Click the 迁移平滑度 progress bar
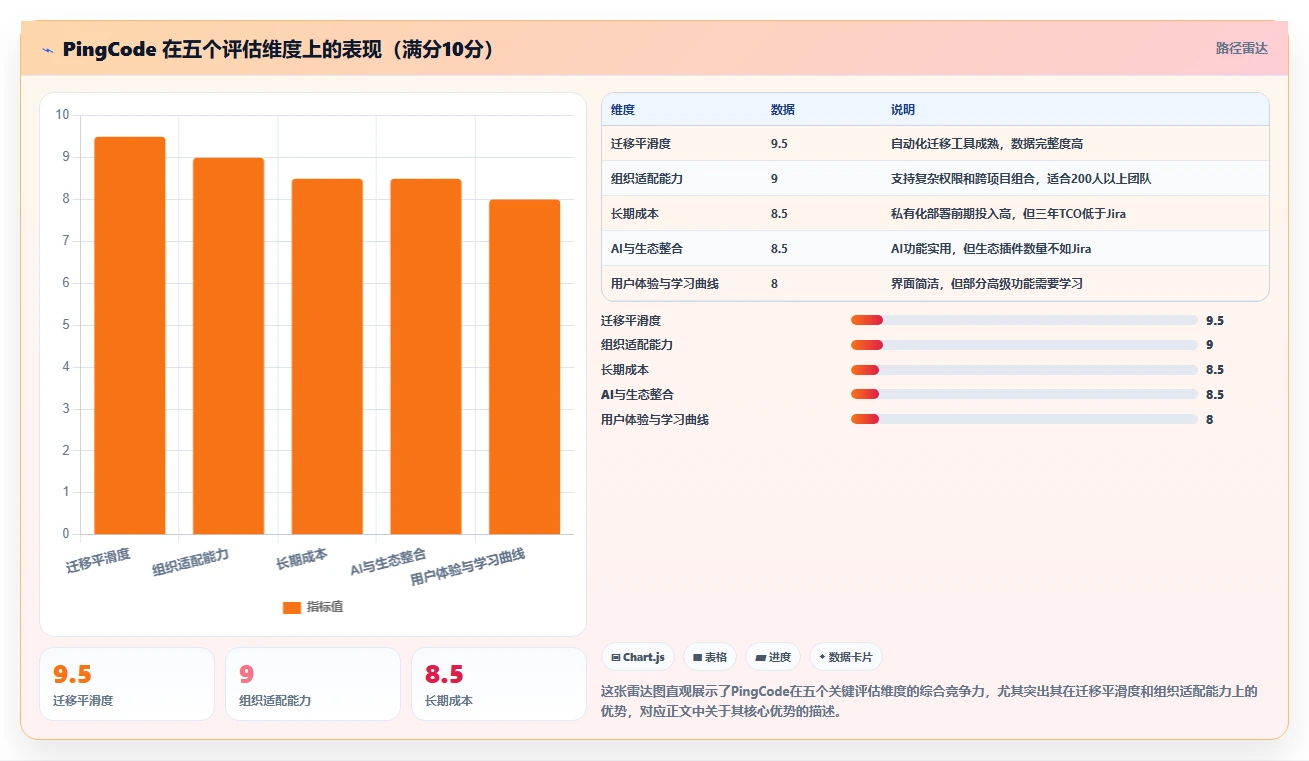This screenshot has height=761, width=1309. coord(1024,320)
